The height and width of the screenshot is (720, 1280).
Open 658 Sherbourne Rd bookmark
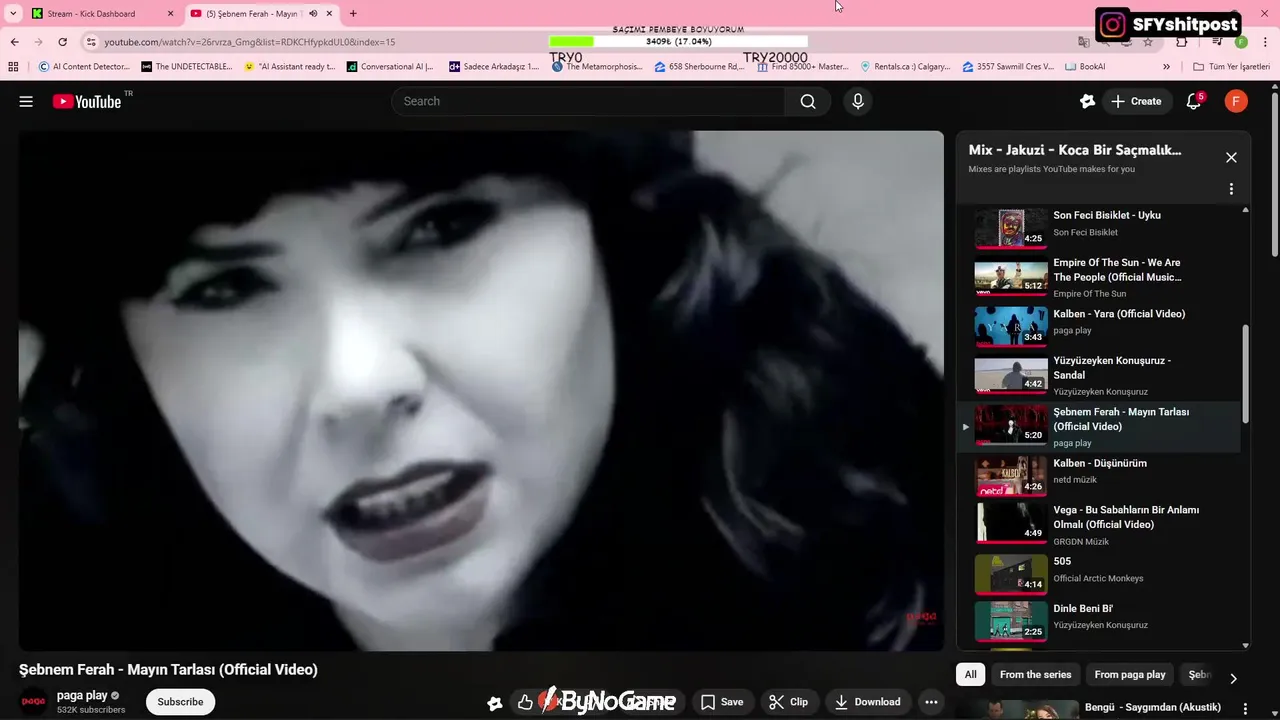tap(700, 66)
